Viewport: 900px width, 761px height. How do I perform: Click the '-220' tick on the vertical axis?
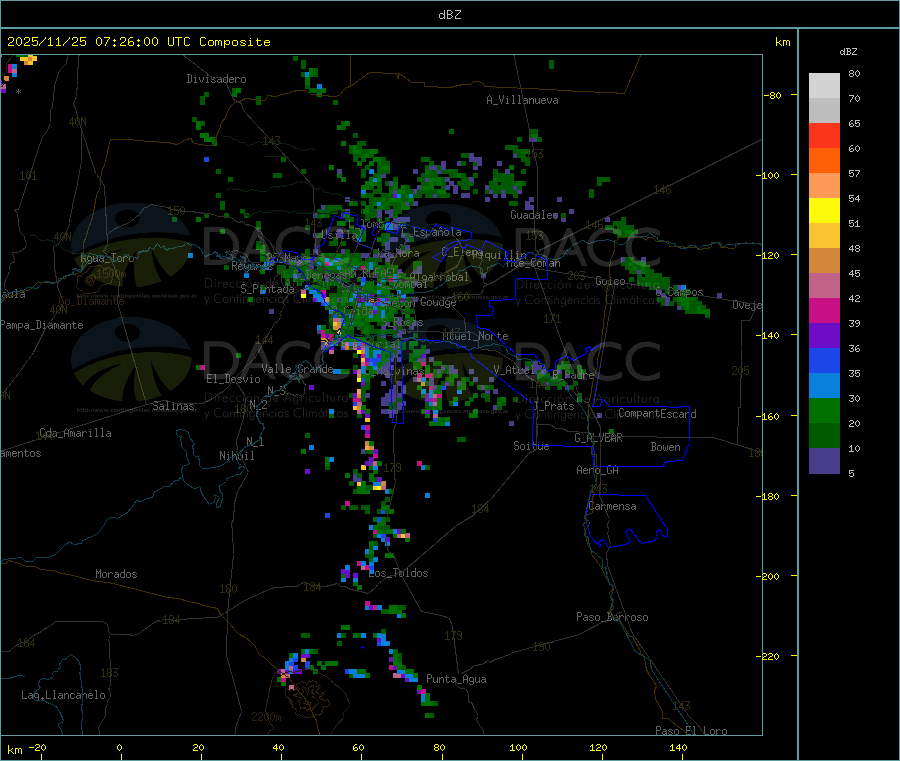[x=770, y=657]
